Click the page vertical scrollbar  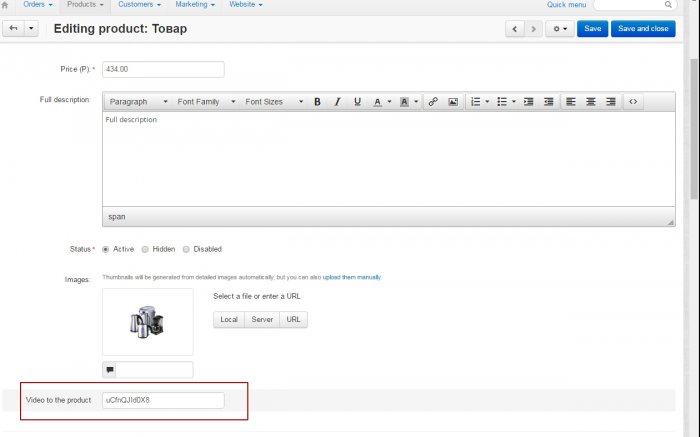pyautogui.click(x=694, y=129)
